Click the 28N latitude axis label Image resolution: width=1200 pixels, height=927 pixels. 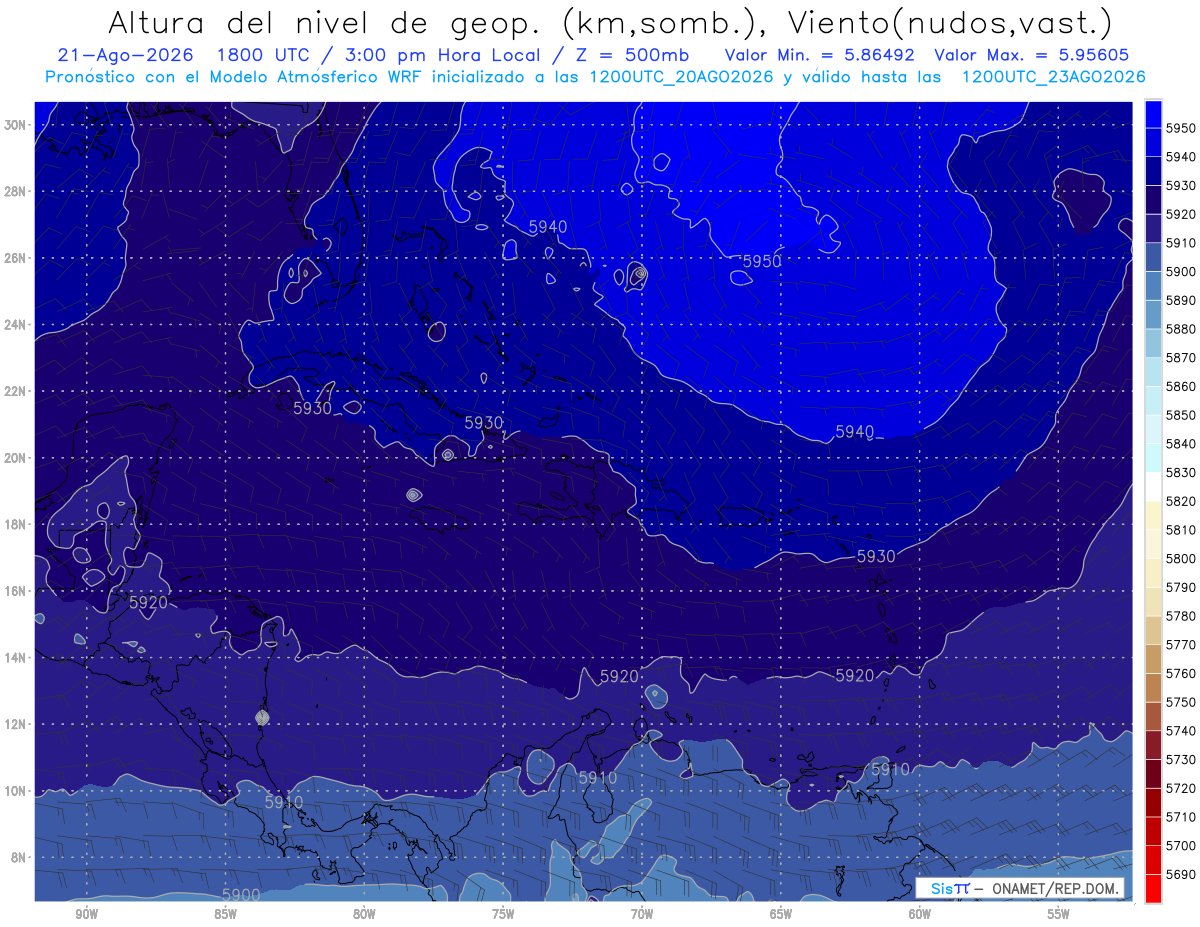click(17, 191)
